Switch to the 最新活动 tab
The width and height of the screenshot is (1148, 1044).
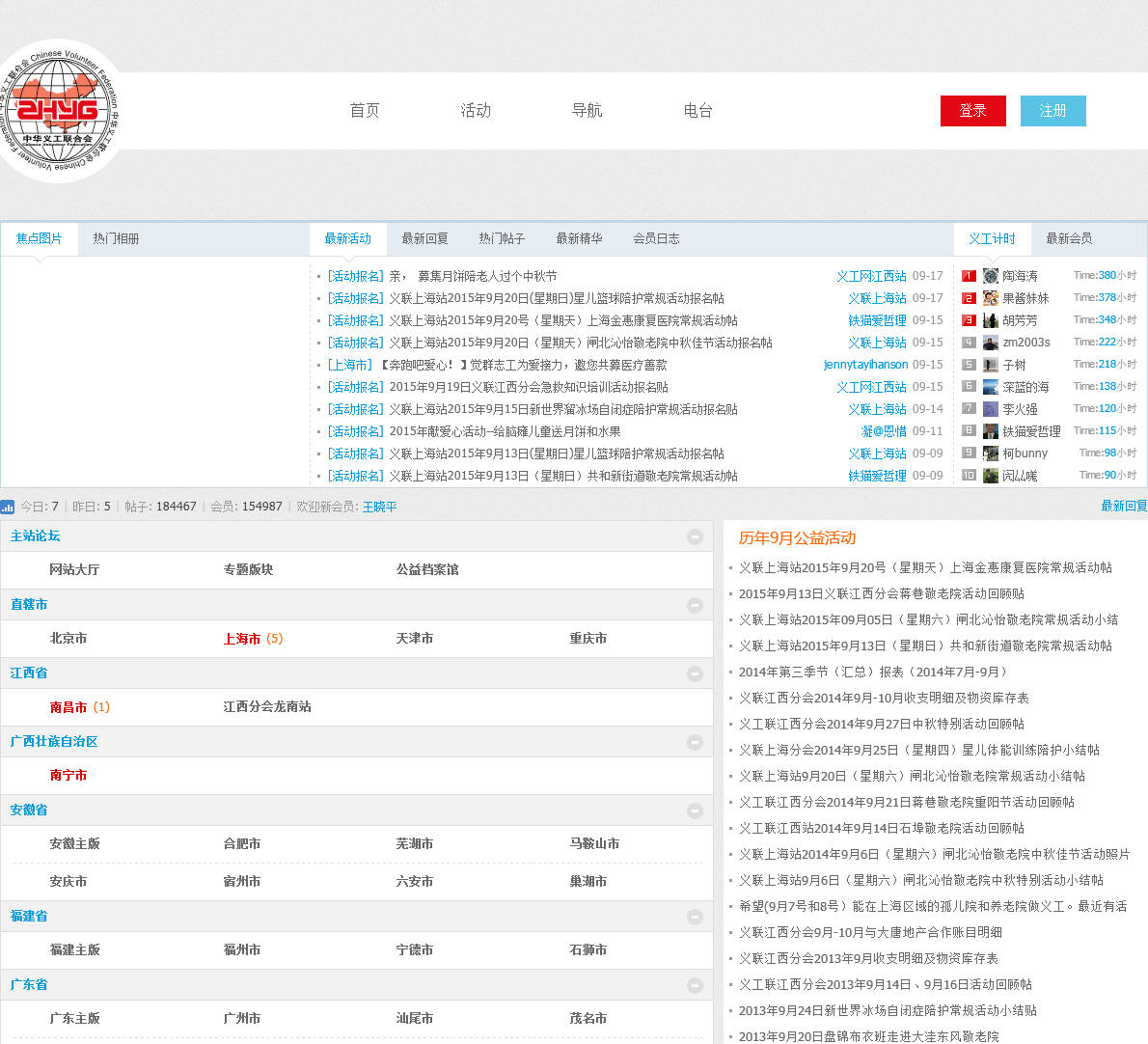(x=347, y=238)
